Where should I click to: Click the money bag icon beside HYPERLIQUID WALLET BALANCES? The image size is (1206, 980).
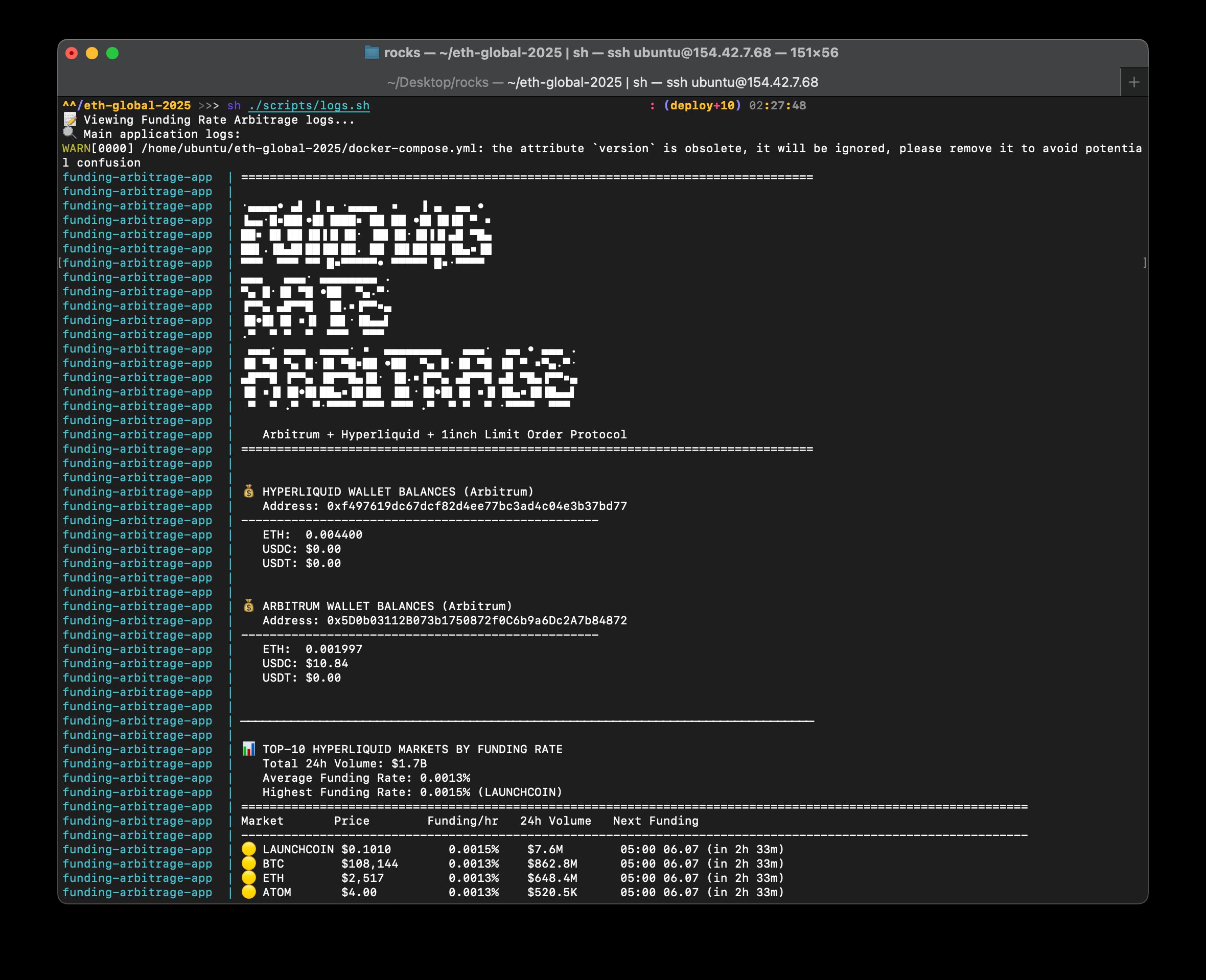click(x=248, y=492)
